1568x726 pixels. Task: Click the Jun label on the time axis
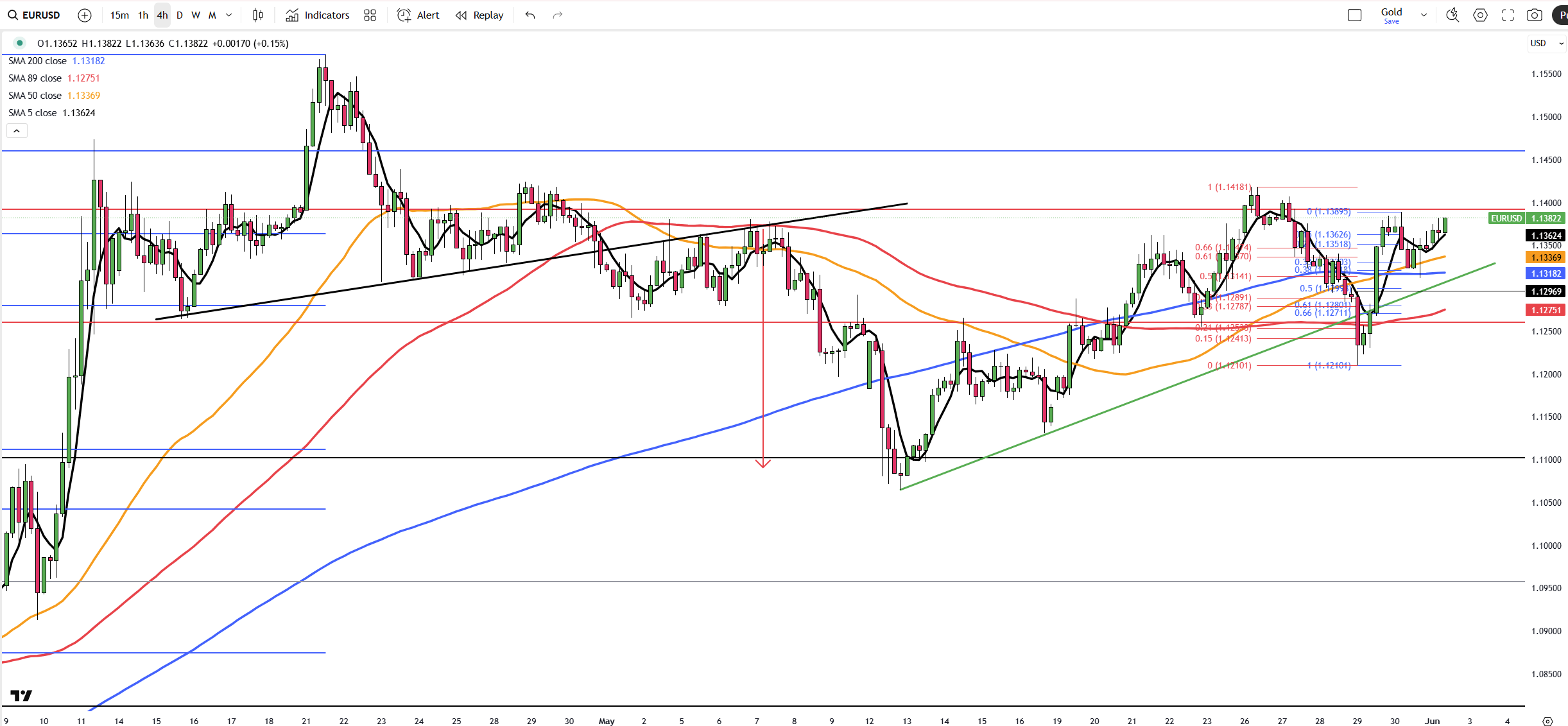(x=1432, y=721)
